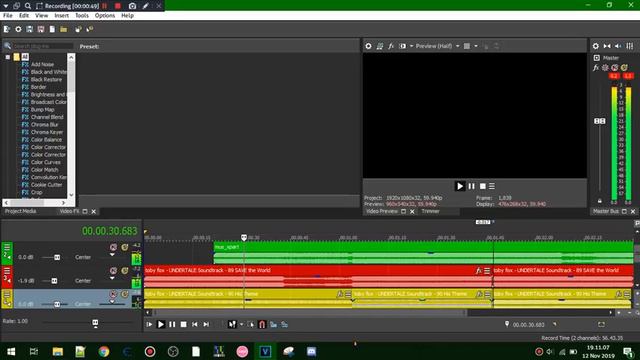640x360 pixels.
Task: Open the Edit menu
Action: point(24,16)
